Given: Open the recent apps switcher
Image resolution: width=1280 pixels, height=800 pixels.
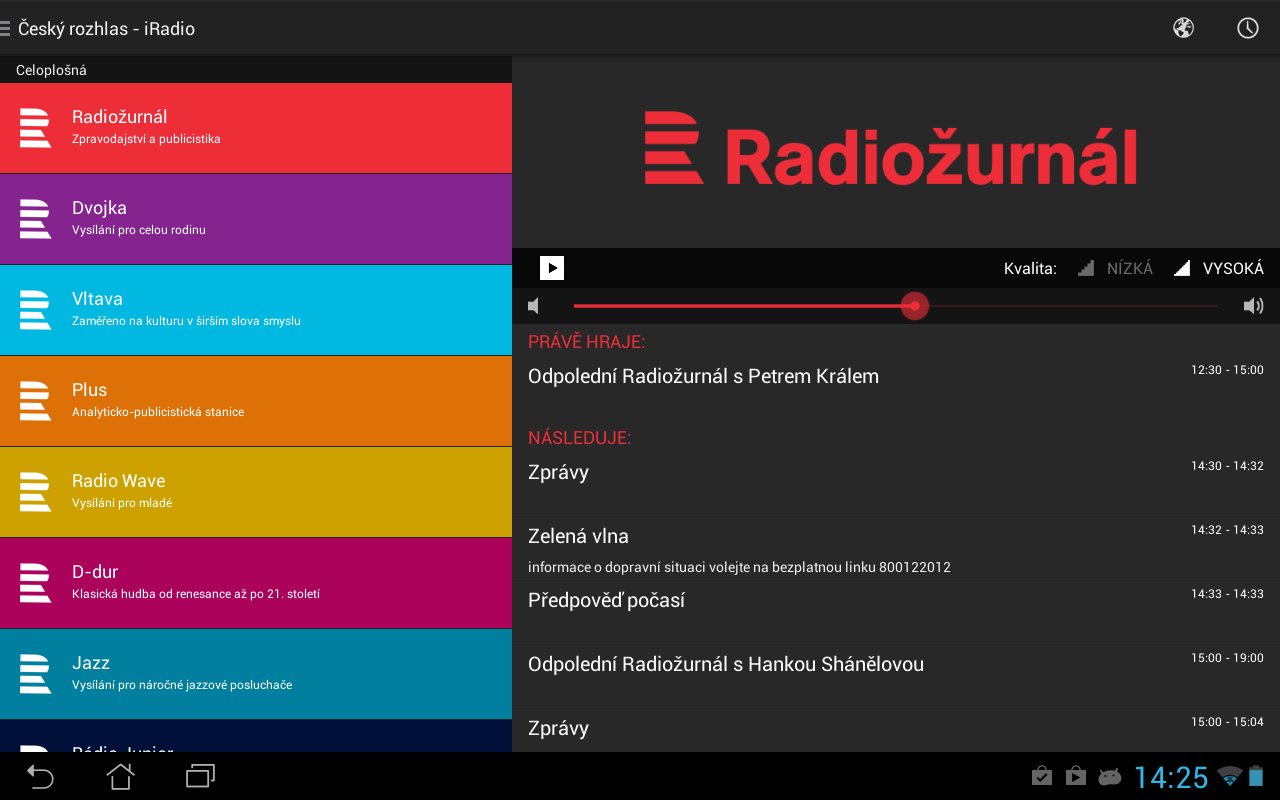Looking at the screenshot, I should (200, 776).
